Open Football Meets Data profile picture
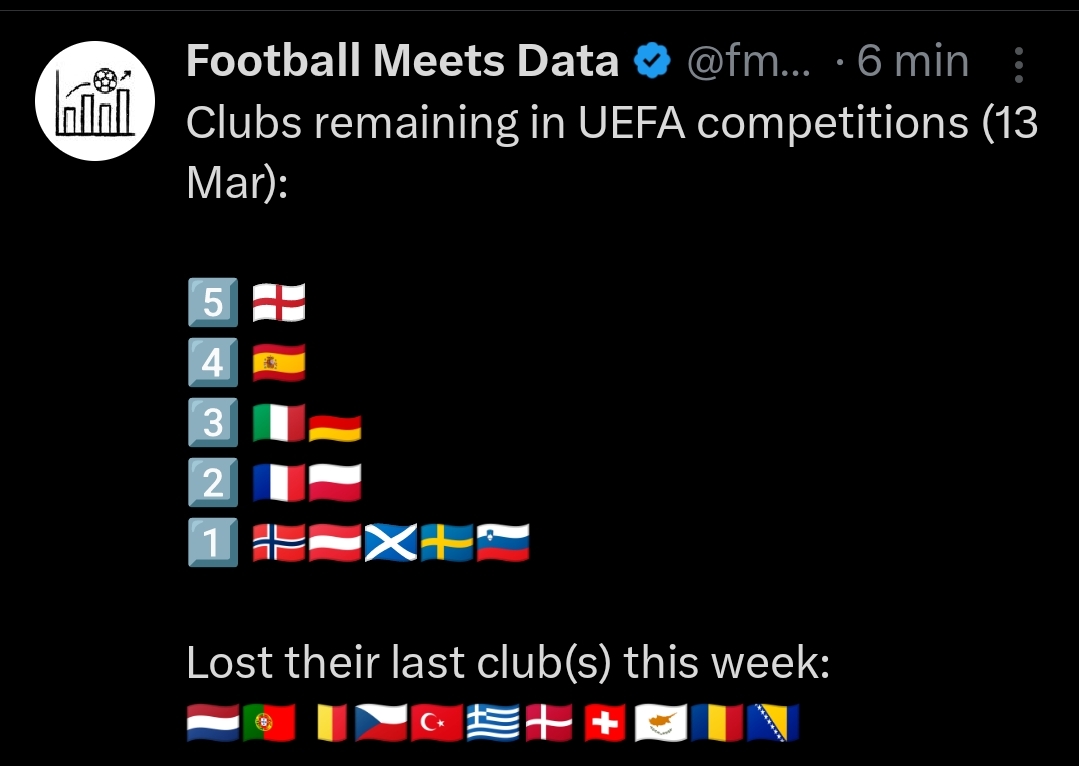The image size is (1079, 766). 95,101
